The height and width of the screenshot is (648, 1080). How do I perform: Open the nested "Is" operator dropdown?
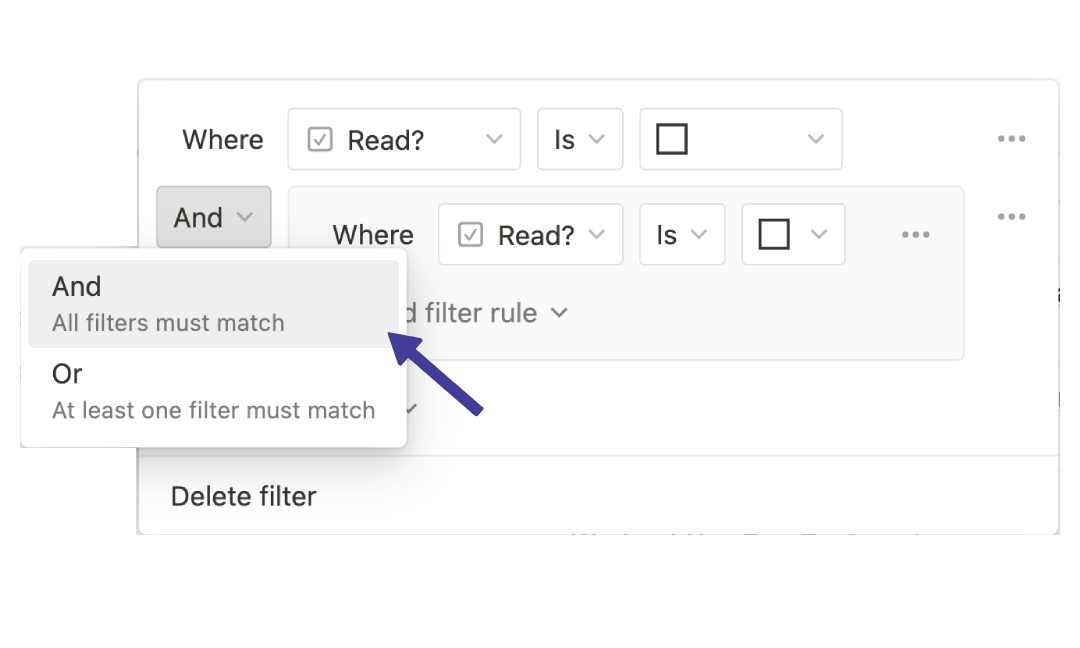tap(682, 234)
